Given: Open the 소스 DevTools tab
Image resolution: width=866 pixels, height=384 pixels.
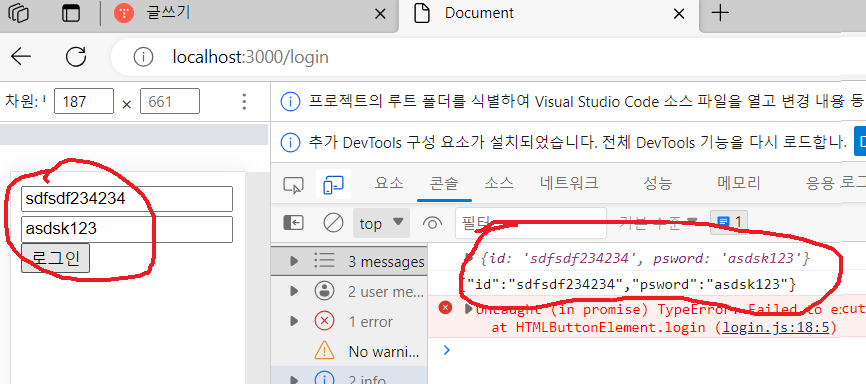Looking at the screenshot, I should (x=499, y=183).
